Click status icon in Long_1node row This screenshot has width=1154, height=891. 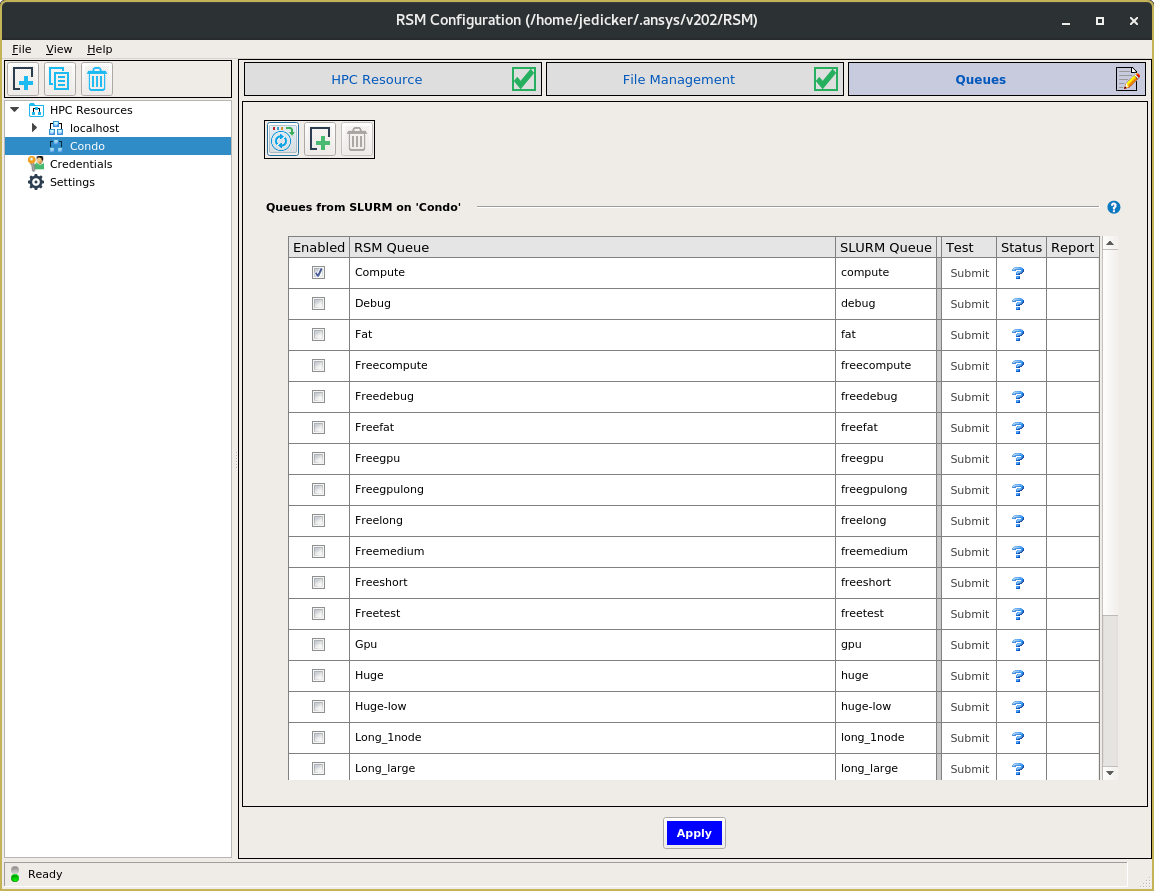(x=1019, y=737)
